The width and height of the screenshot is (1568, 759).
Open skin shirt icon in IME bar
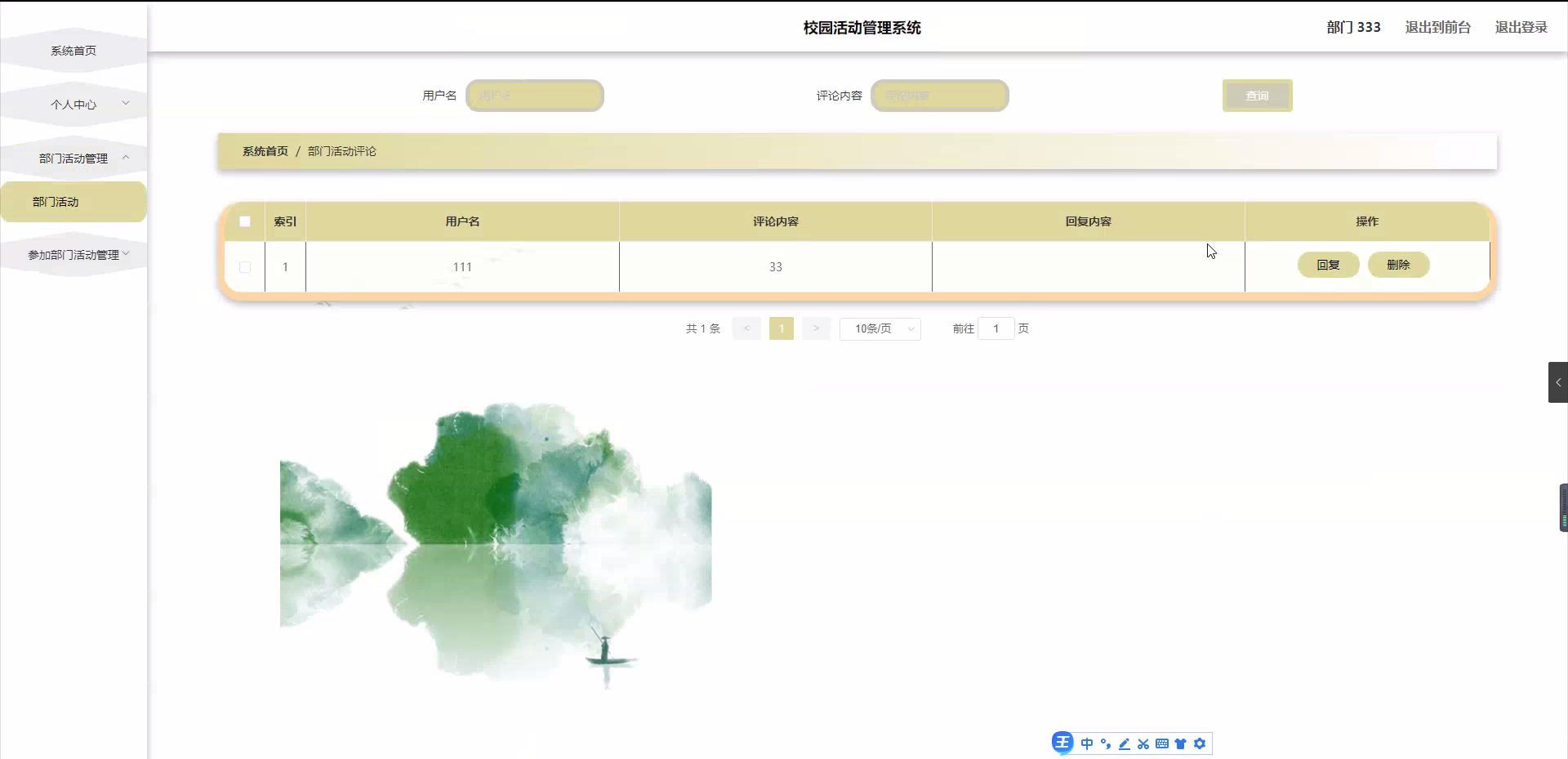(x=1180, y=743)
